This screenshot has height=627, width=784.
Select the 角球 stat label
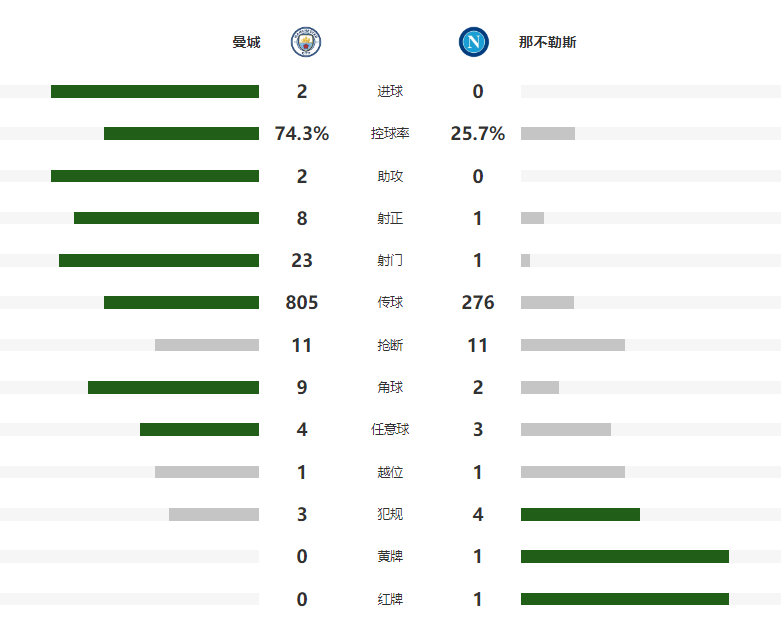pyautogui.click(x=390, y=388)
